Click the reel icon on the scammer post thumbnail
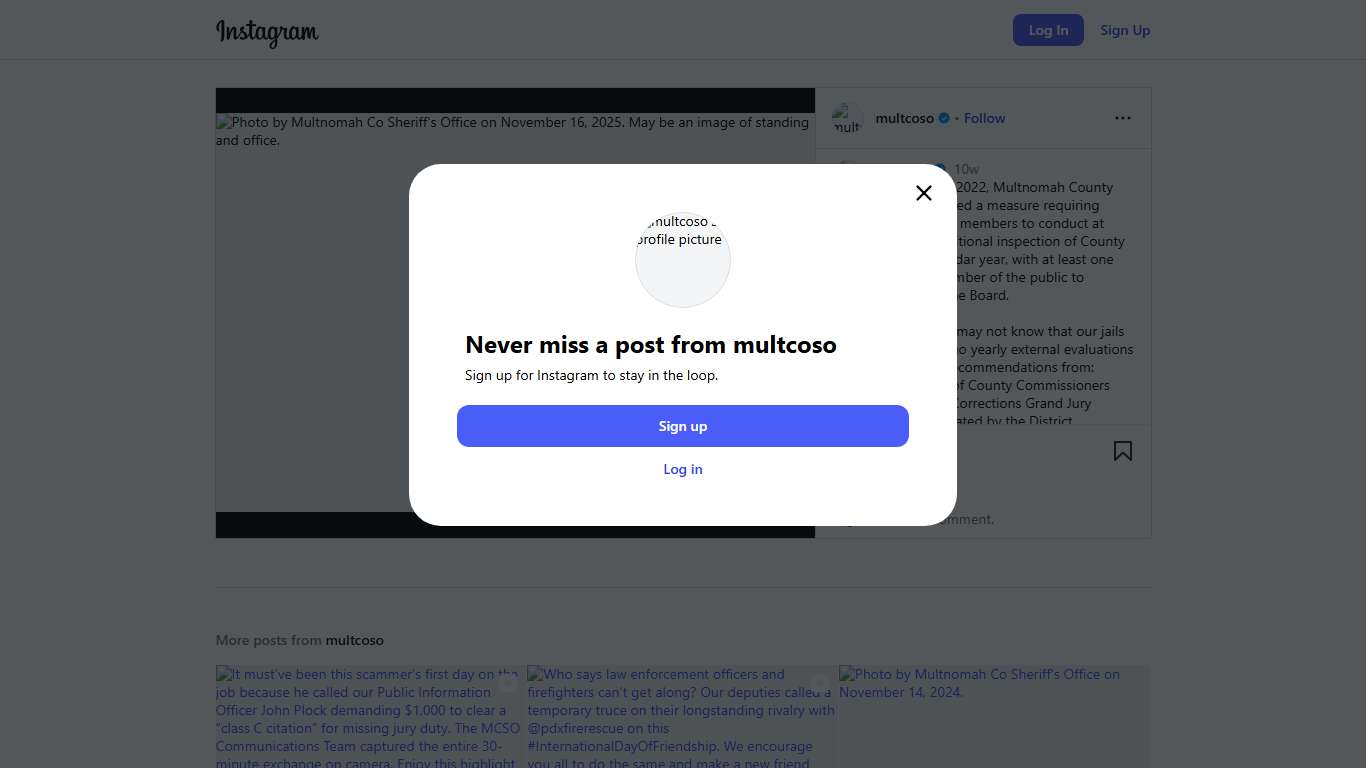 coord(508,685)
